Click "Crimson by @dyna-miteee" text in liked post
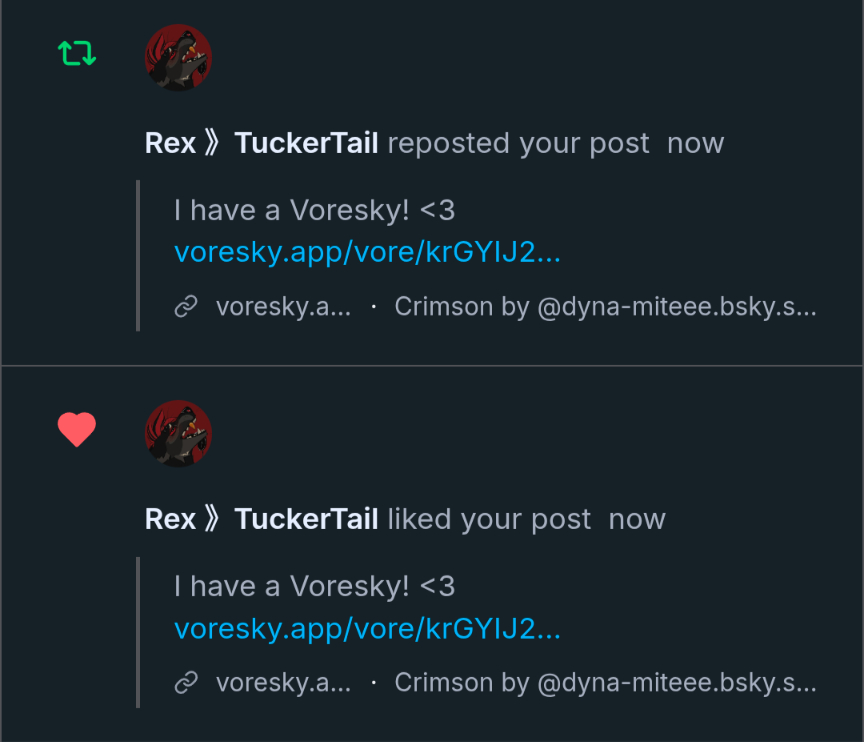This screenshot has width=864, height=742. click(605, 683)
